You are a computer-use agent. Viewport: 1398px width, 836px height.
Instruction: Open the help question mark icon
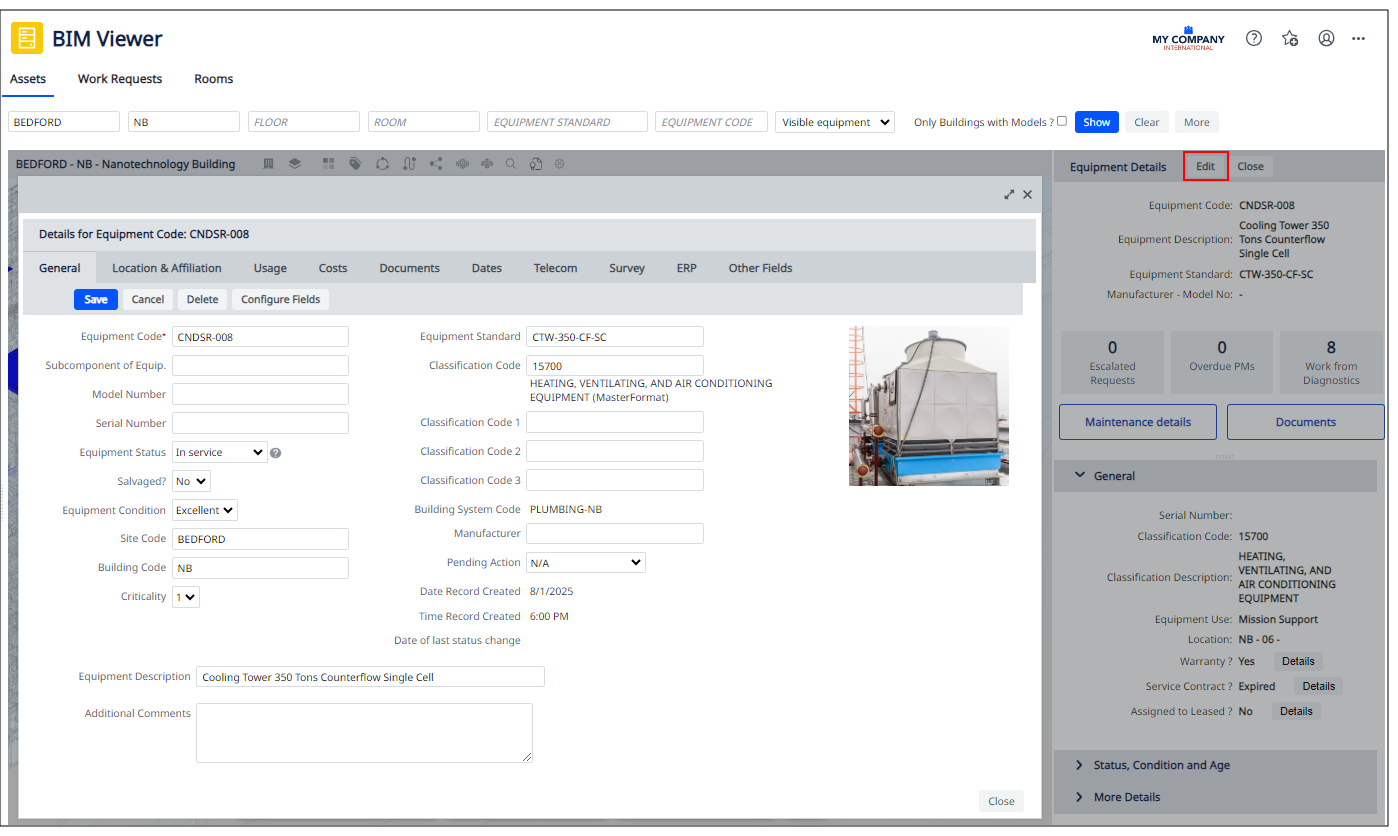1253,37
